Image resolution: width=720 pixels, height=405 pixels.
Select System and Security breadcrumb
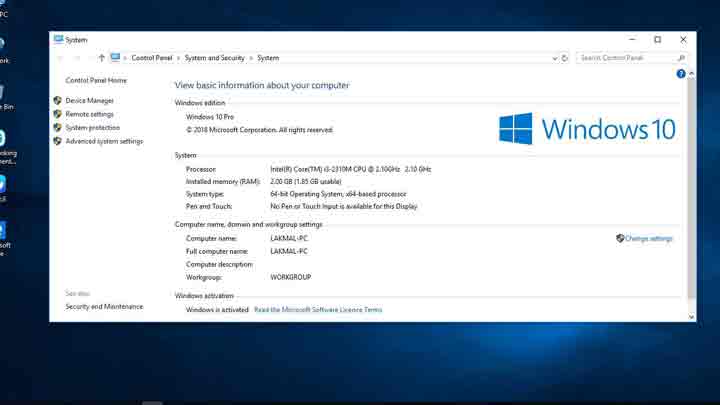coord(214,58)
